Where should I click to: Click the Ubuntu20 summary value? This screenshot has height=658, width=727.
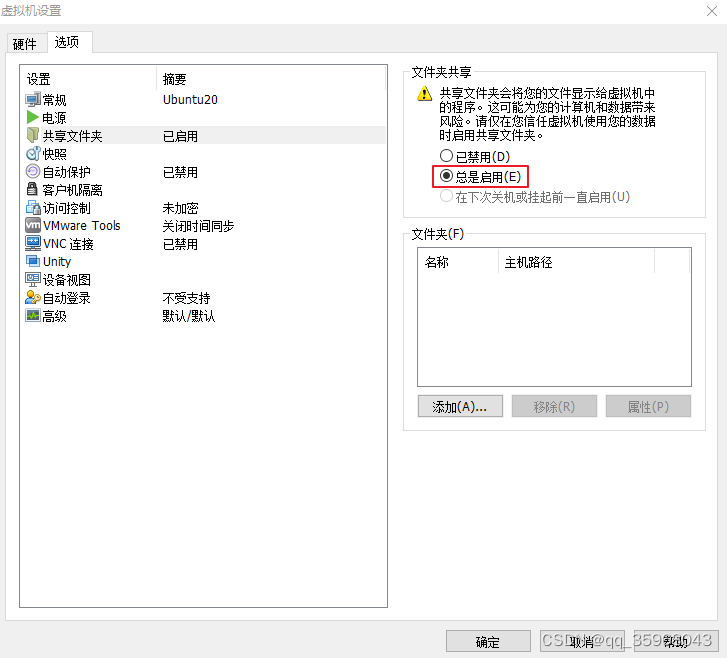pos(190,100)
